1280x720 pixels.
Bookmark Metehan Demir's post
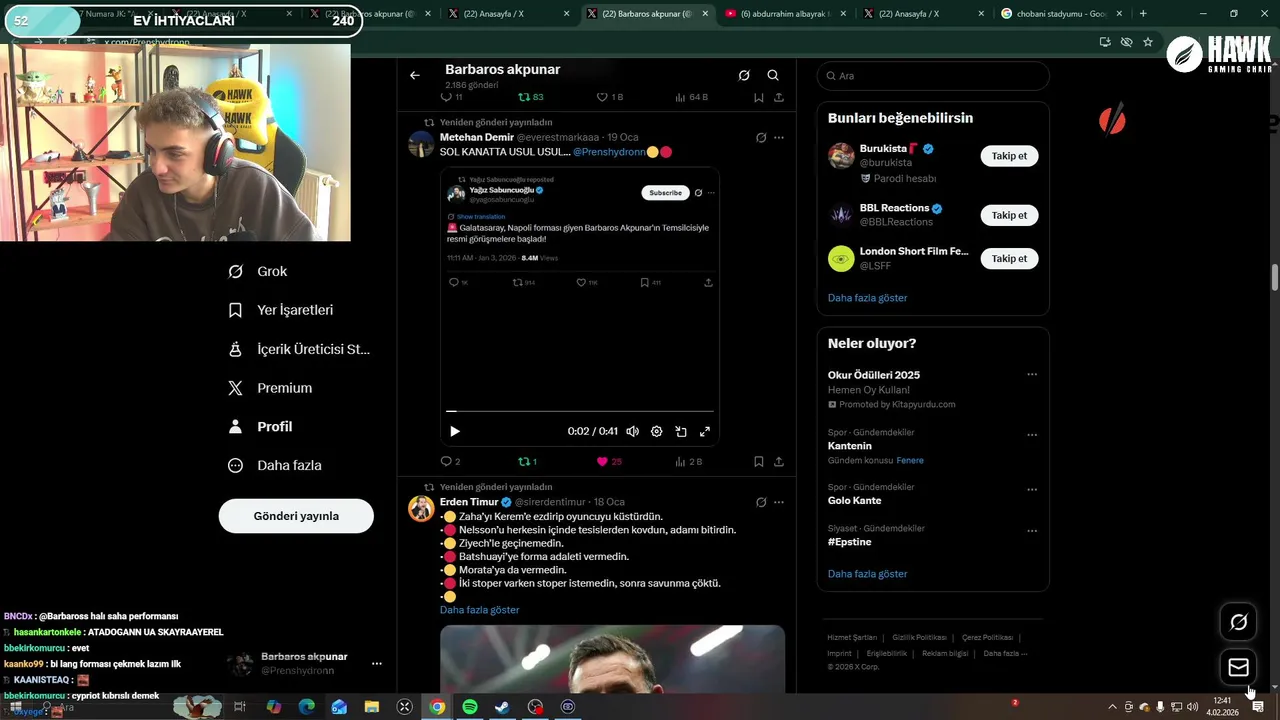pyautogui.click(x=759, y=461)
